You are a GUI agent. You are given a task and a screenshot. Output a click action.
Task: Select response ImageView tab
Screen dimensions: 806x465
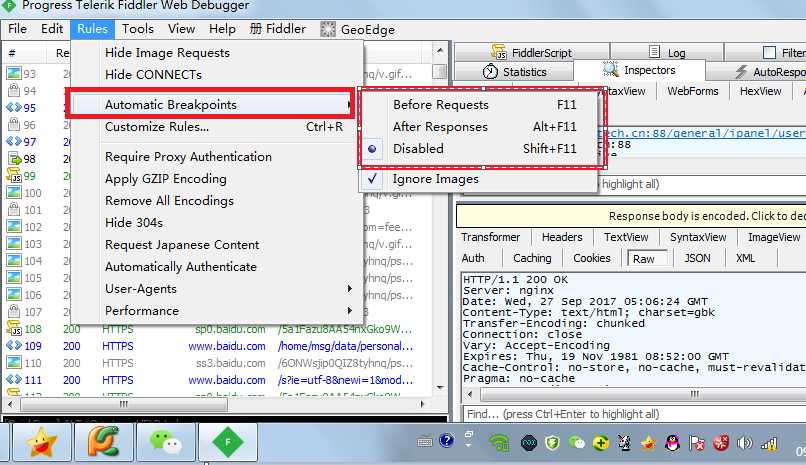pos(774,237)
